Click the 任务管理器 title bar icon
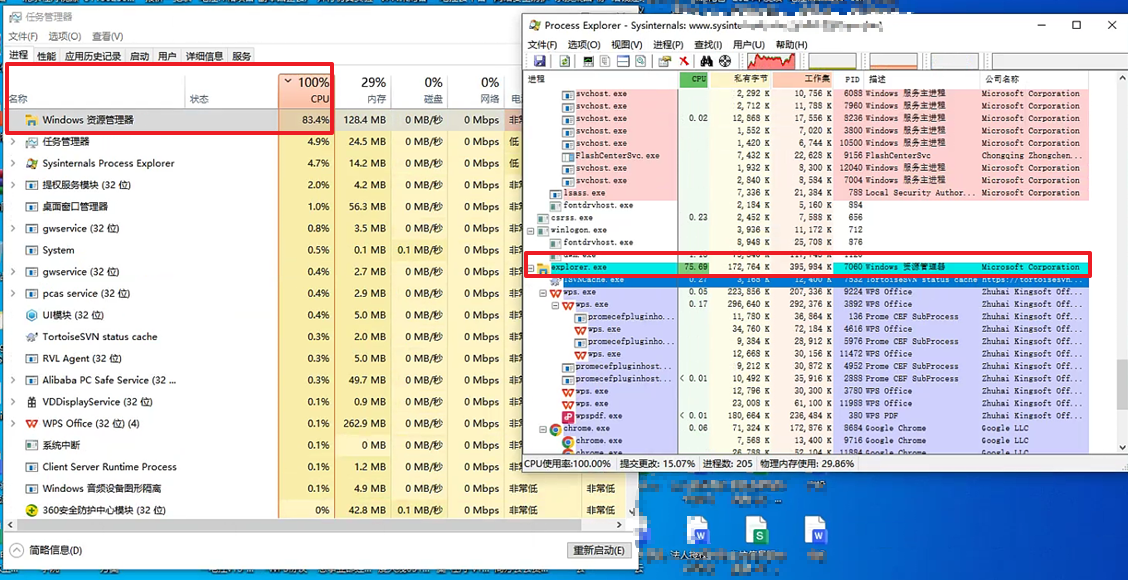The image size is (1128, 580). point(14,17)
